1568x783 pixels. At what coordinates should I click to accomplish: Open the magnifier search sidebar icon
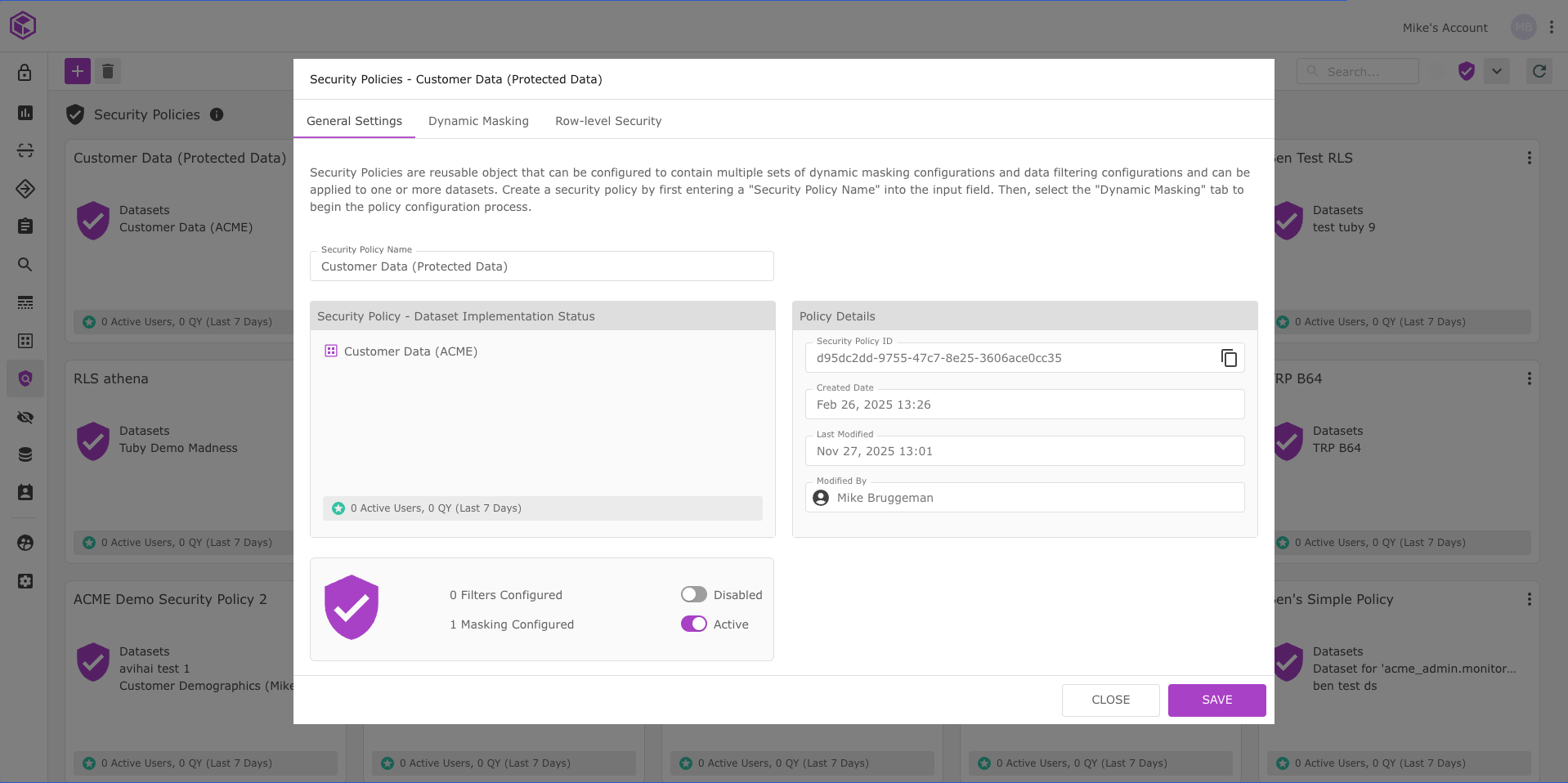[x=25, y=264]
